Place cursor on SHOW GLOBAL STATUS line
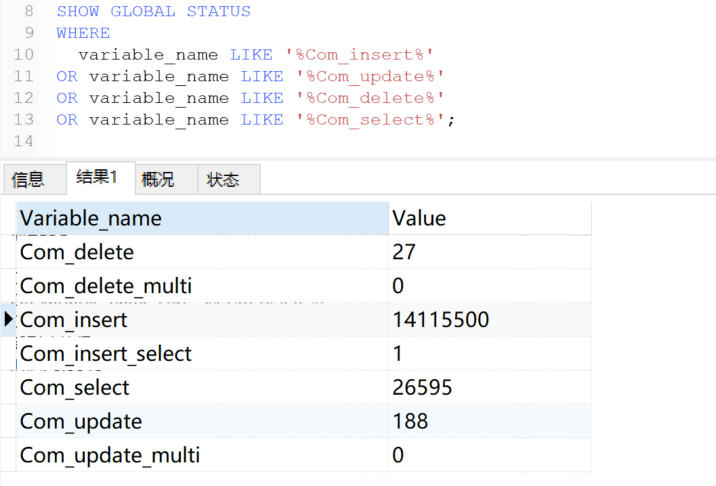The image size is (716, 486). point(153,11)
